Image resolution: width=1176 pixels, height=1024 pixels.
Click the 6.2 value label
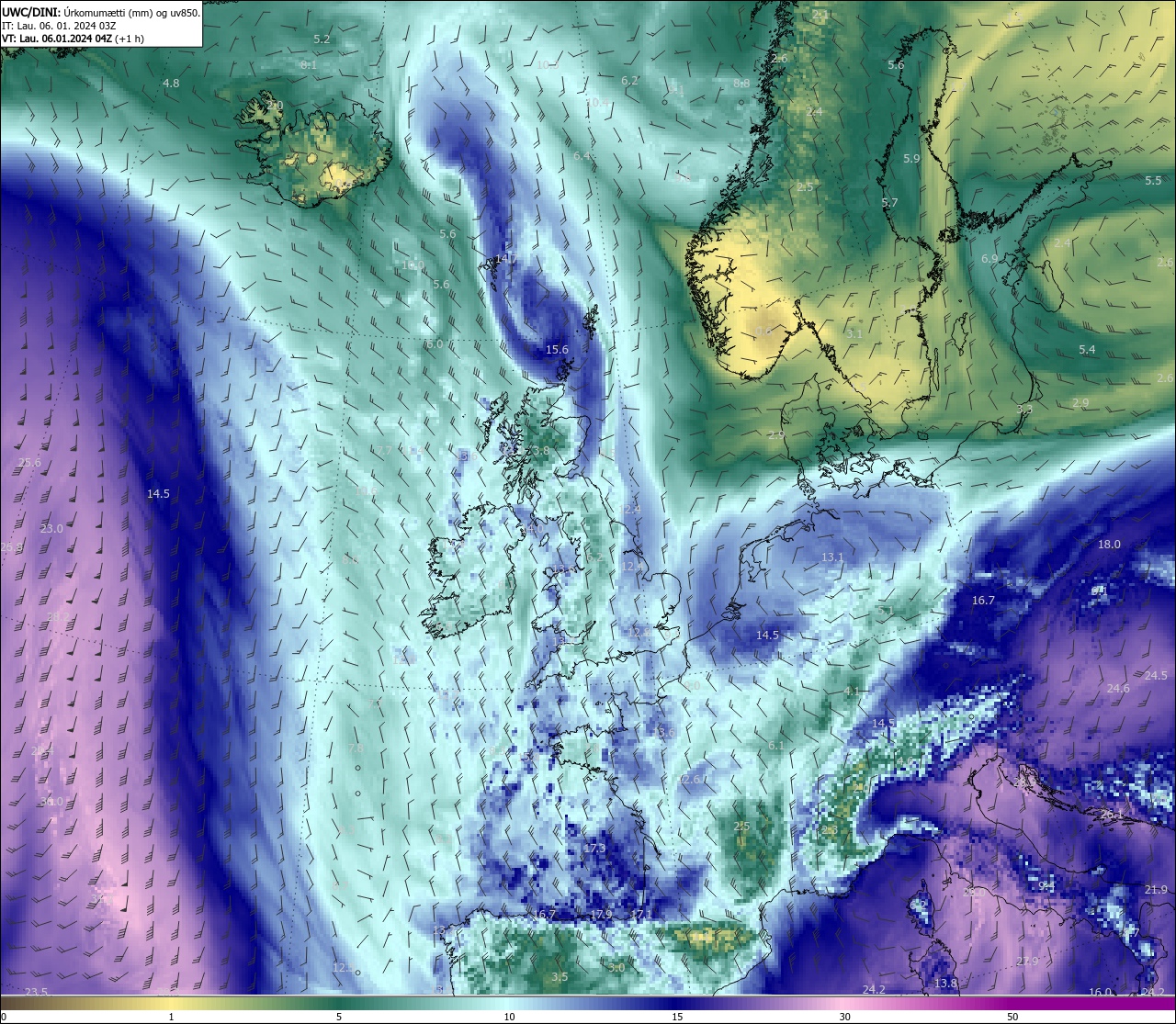[629, 80]
